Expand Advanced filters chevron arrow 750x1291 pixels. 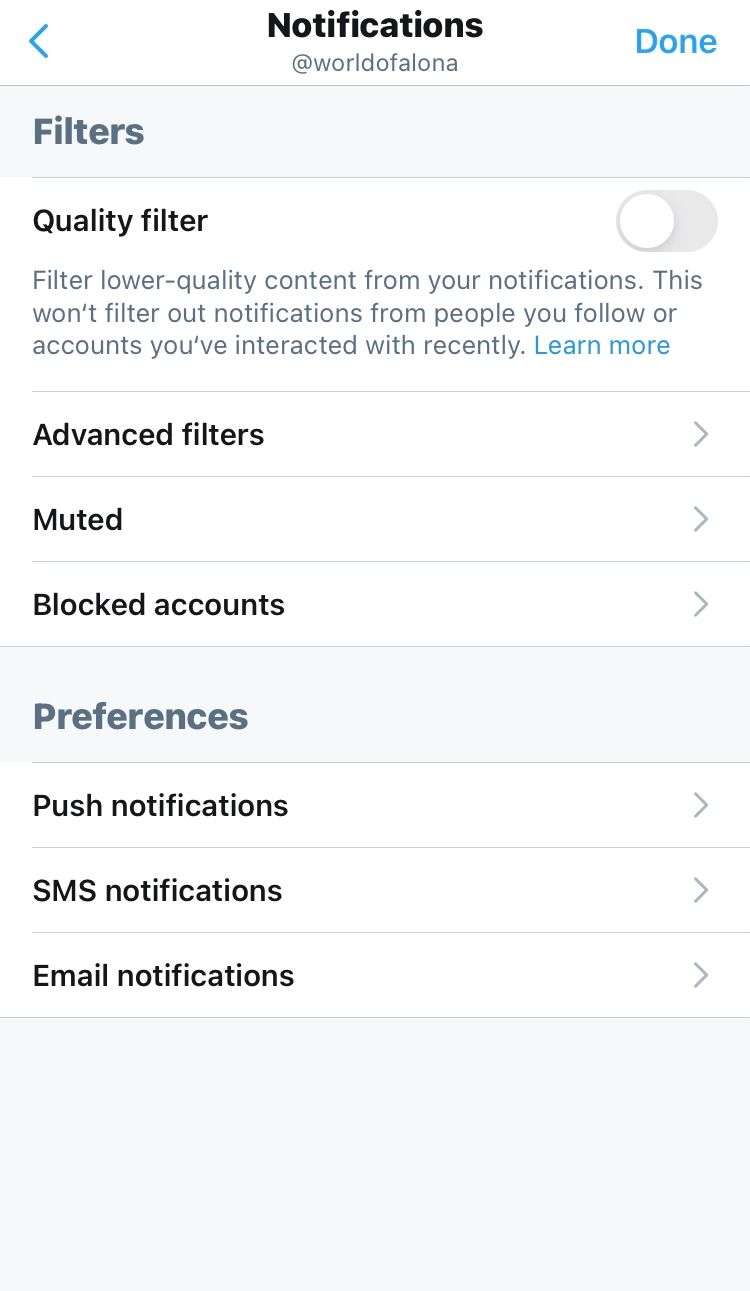[701, 434]
